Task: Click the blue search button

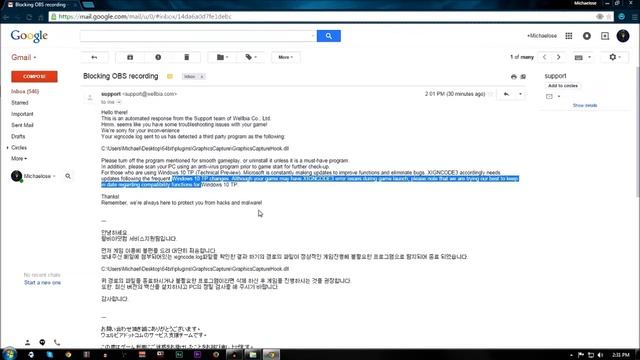Action: (329, 36)
